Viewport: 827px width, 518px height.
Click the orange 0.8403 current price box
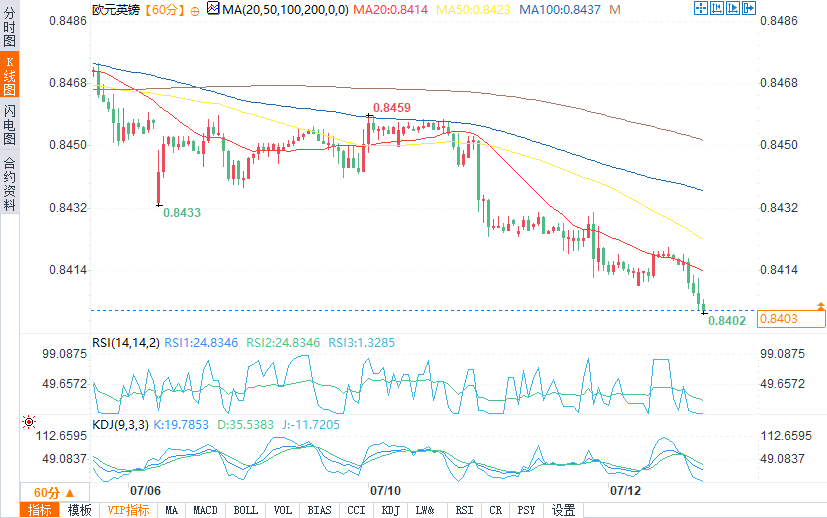(x=791, y=319)
